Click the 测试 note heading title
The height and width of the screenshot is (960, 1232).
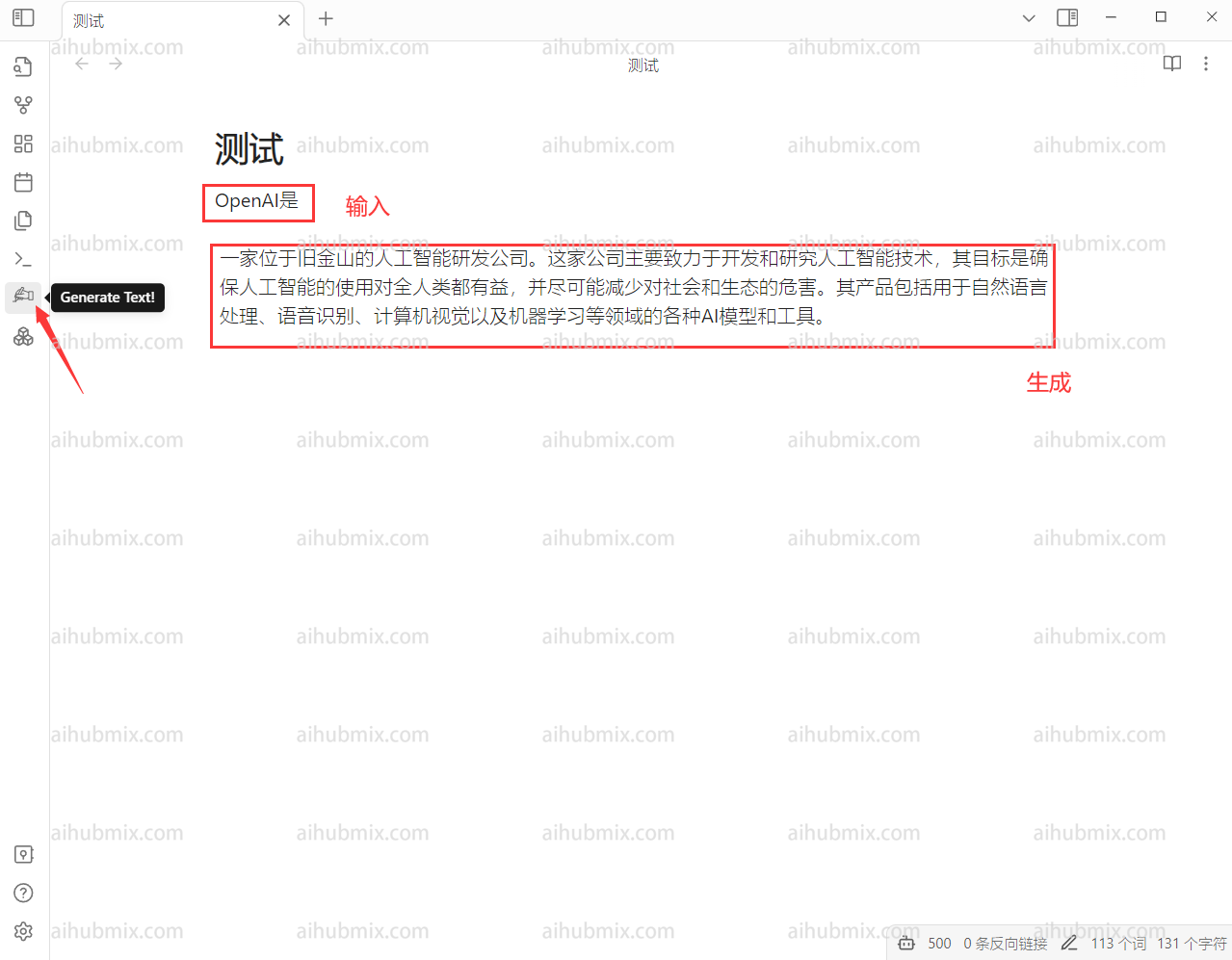point(249,149)
